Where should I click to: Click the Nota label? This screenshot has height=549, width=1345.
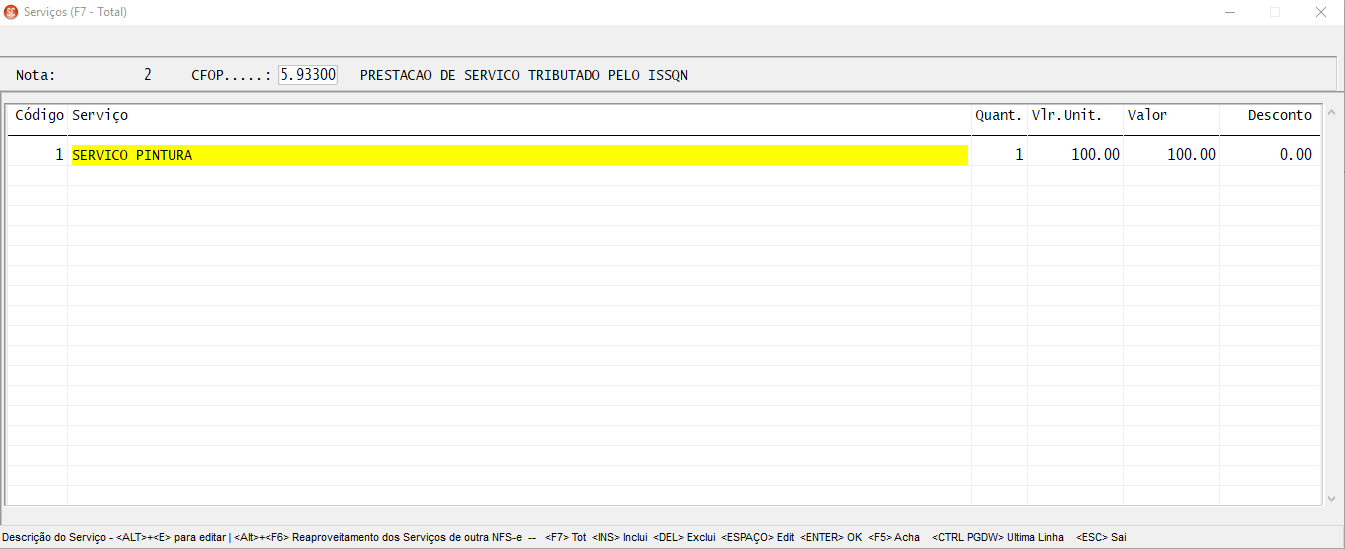click(36, 75)
